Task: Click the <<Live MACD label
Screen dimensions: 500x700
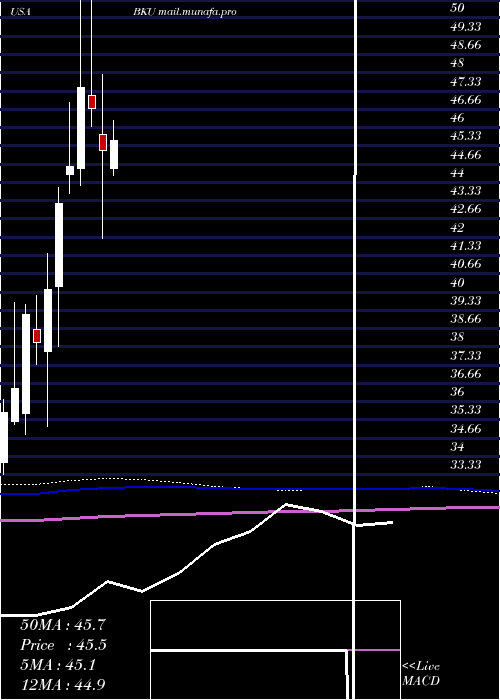Action: pyautogui.click(x=421, y=673)
